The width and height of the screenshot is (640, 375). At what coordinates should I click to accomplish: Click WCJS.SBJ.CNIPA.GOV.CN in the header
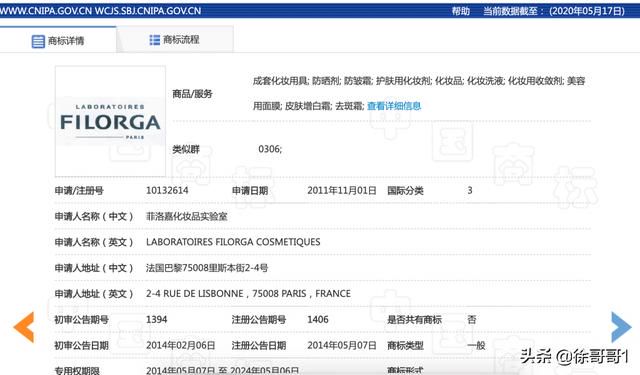tap(148, 11)
